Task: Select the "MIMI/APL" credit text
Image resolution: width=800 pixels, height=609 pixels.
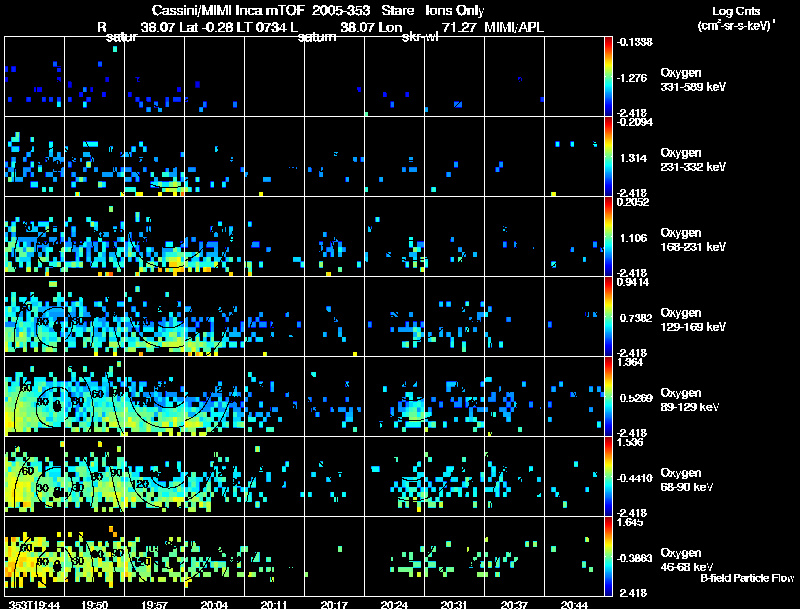Action: click(x=514, y=27)
